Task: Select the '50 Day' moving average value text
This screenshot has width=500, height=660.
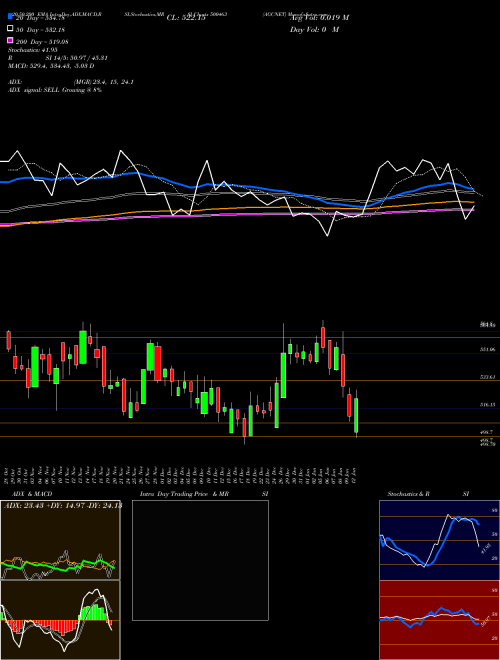Action: tap(41, 29)
